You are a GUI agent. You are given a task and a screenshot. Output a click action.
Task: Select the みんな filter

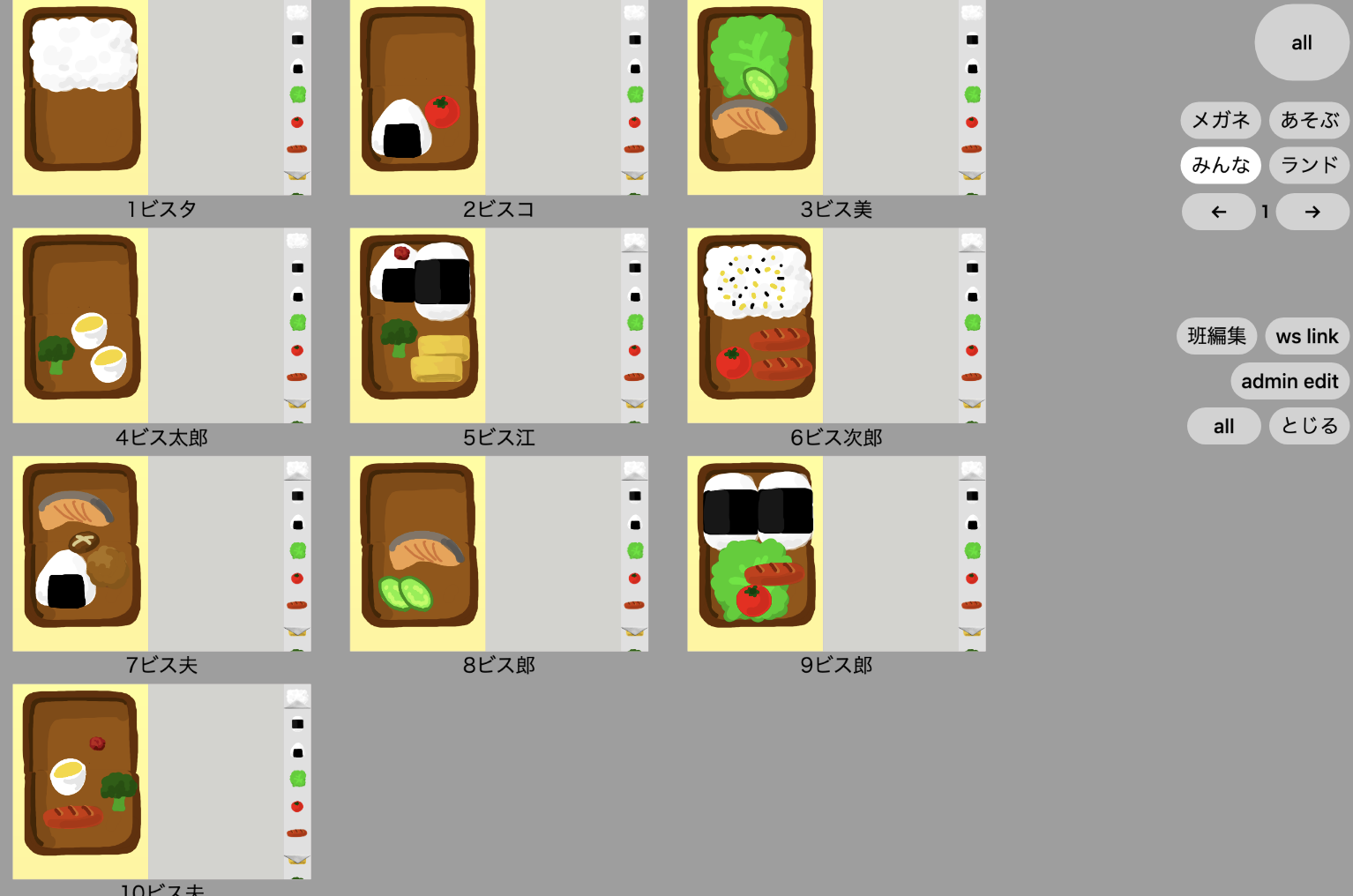pyautogui.click(x=1221, y=165)
